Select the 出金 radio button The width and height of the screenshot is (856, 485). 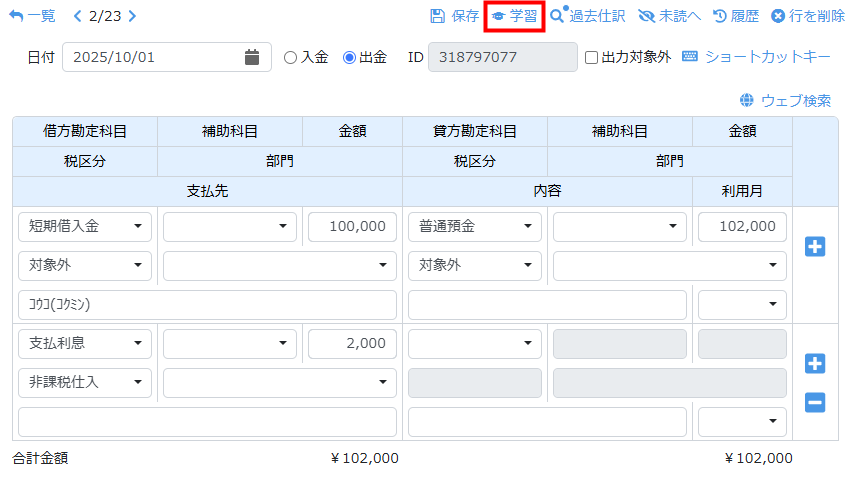click(x=349, y=58)
